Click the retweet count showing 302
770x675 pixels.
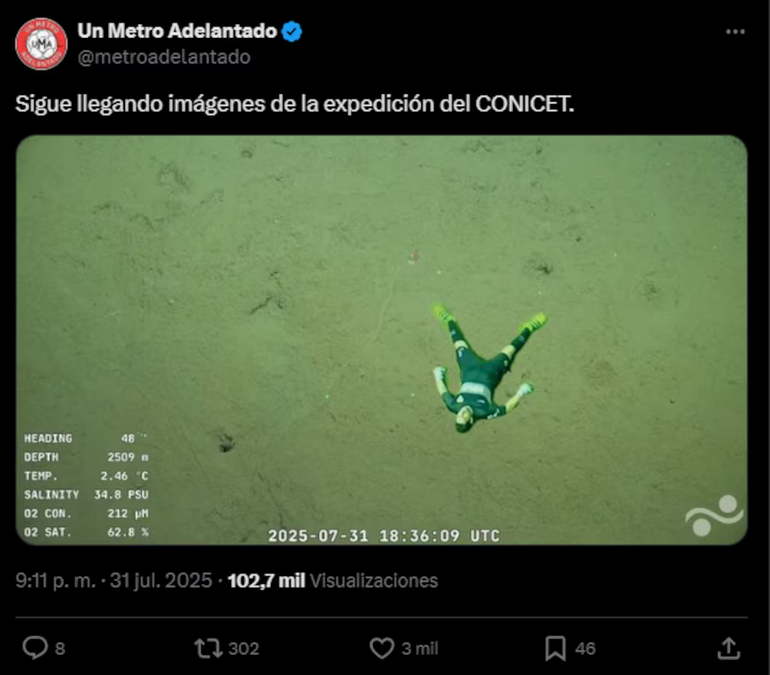244,648
